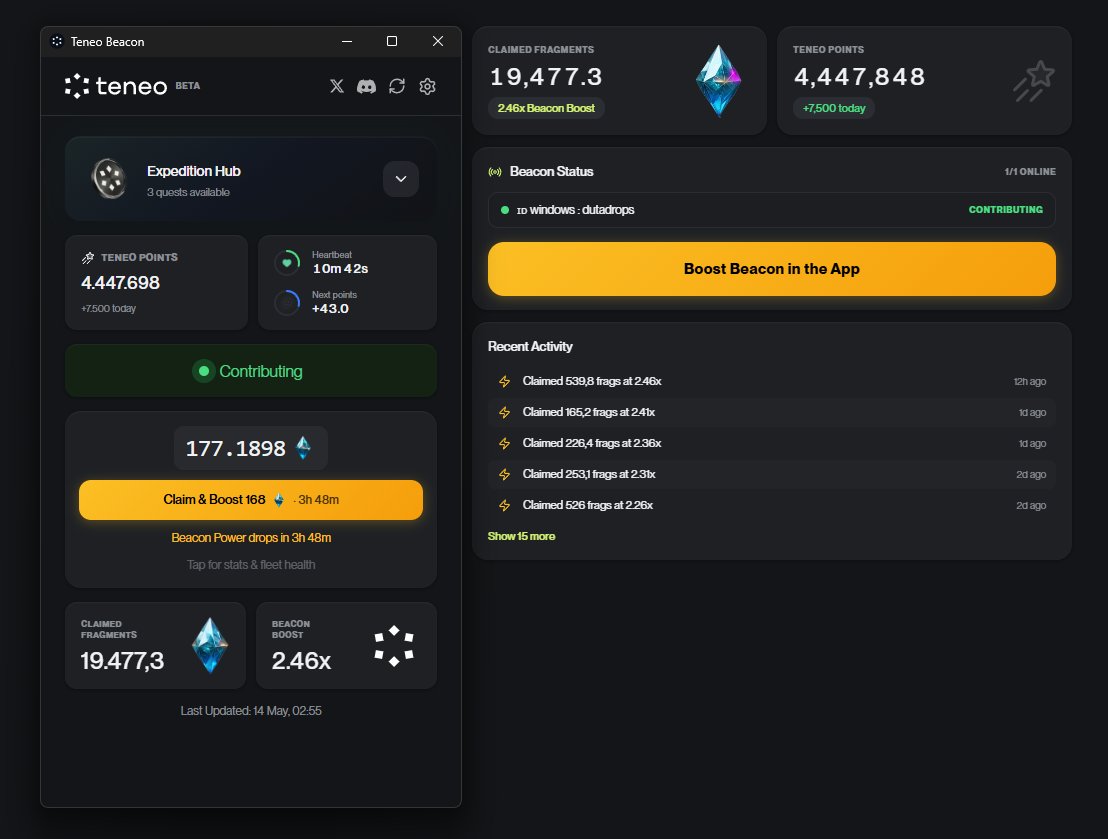Click the small rocket icon by TENEO POINTS
Image resolution: width=1108 pixels, height=839 pixels.
[x=88, y=258]
